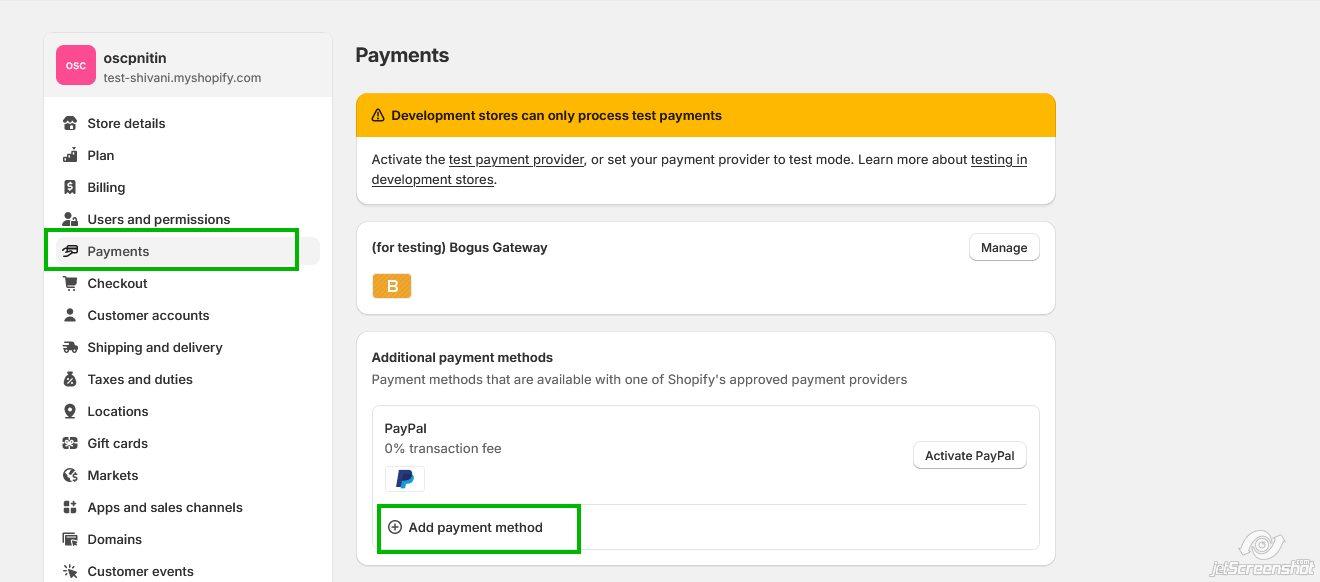Open Users and permissions settings
Screen dimensions: 1320x582
158,220
